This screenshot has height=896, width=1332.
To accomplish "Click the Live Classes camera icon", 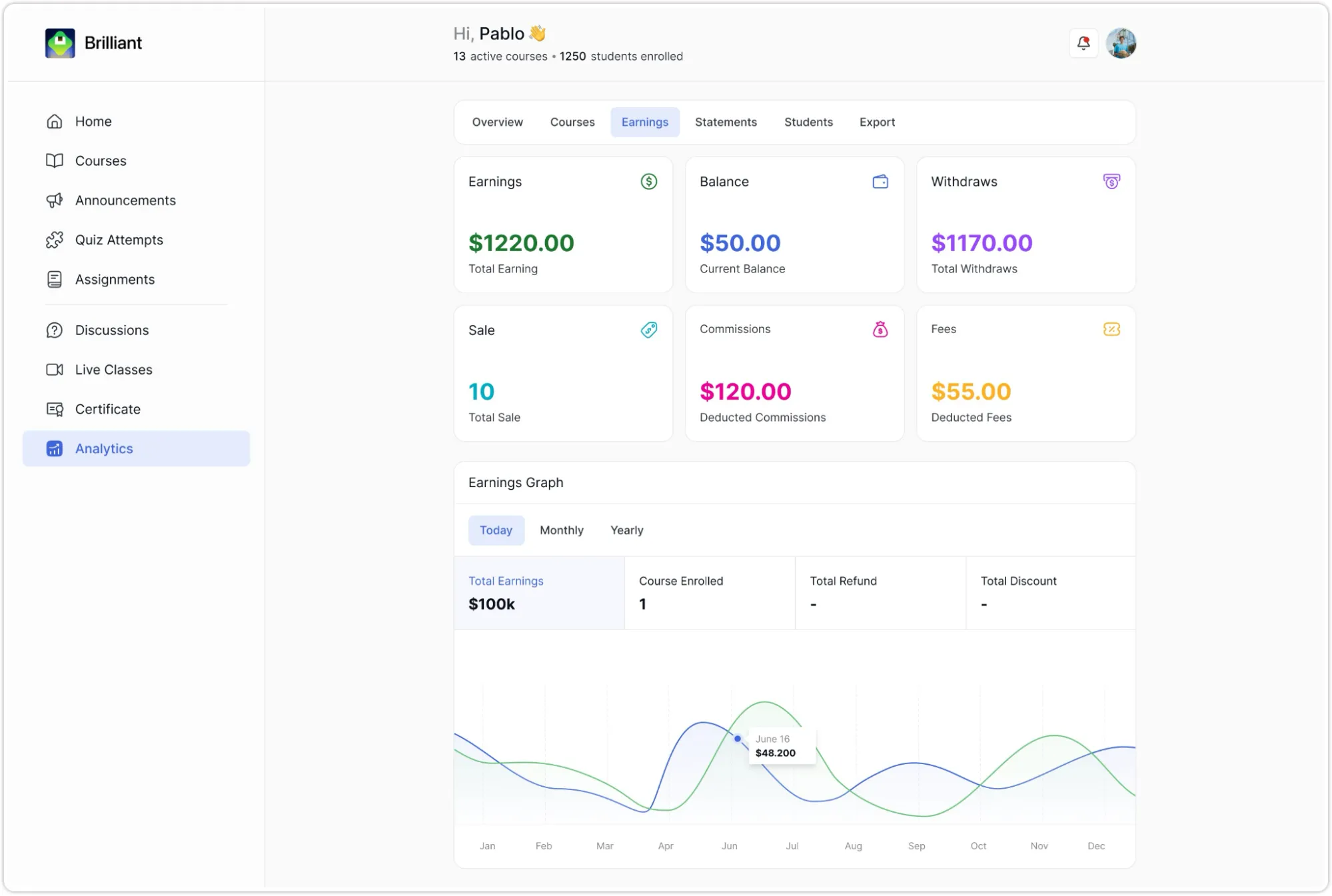I will click(55, 370).
